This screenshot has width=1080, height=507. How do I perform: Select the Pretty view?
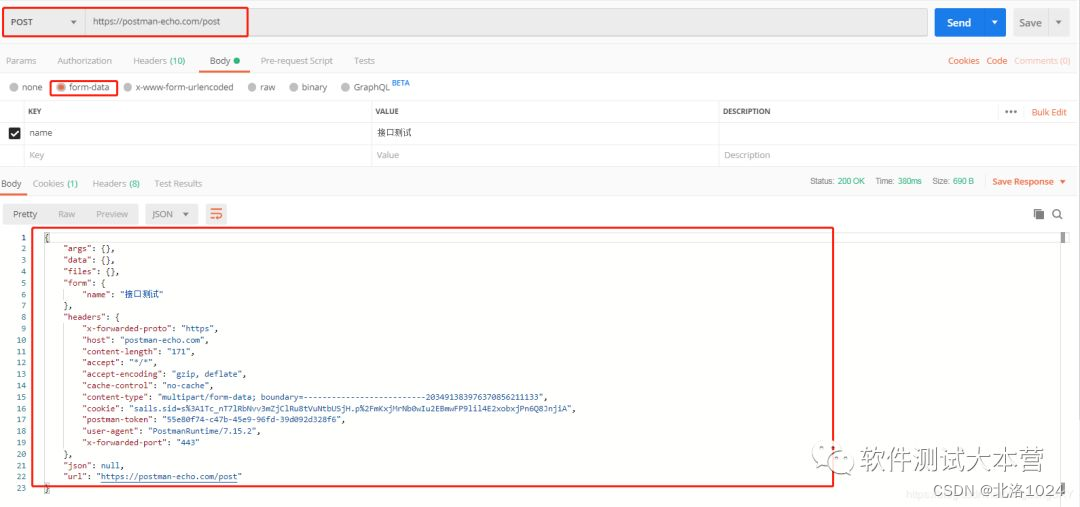pyautogui.click(x=25, y=214)
